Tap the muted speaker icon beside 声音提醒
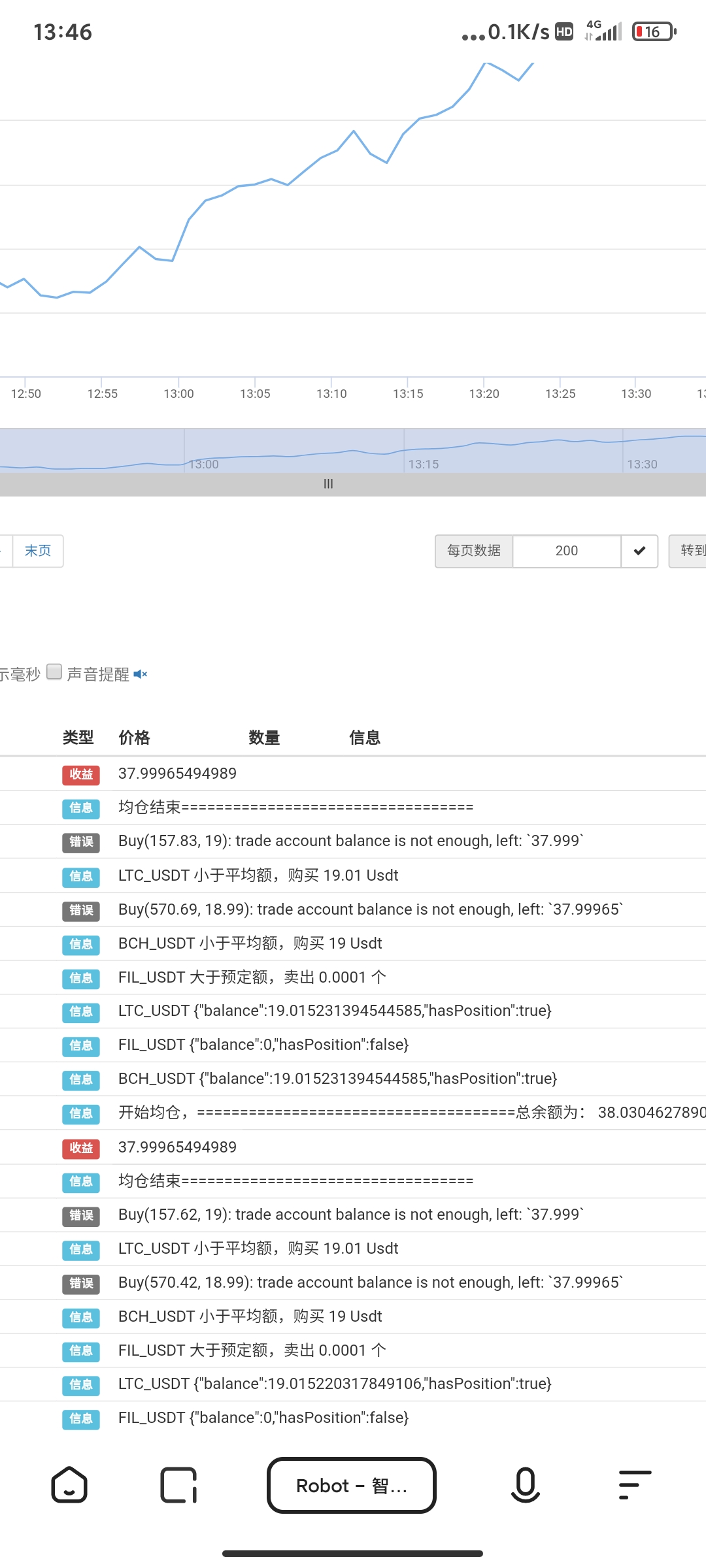The width and height of the screenshot is (706, 1568). coord(141,674)
